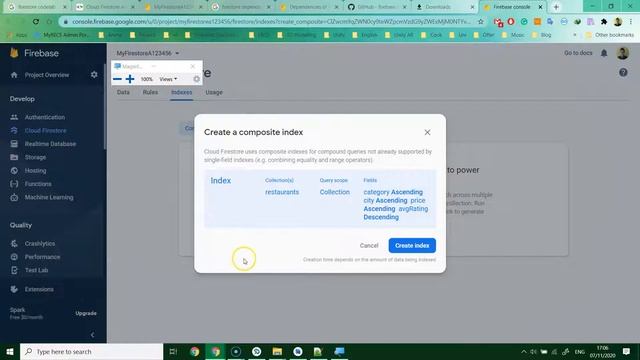This screenshot has width=640, height=360.
Task: Click the browser address bar
Action: [271, 22]
